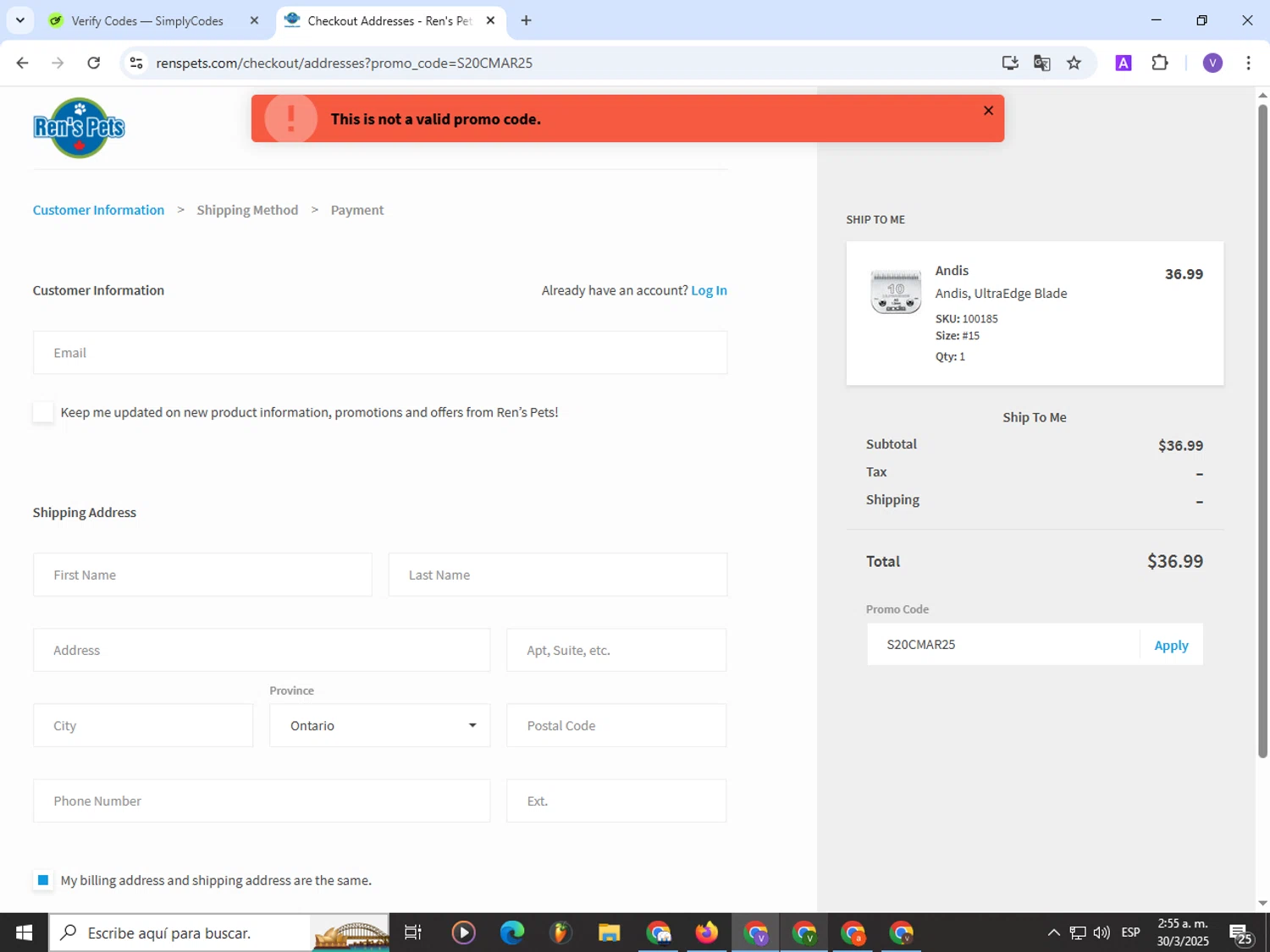The width and height of the screenshot is (1270, 952).
Task: Dismiss the invalid promo code alert
Action: tap(988, 111)
